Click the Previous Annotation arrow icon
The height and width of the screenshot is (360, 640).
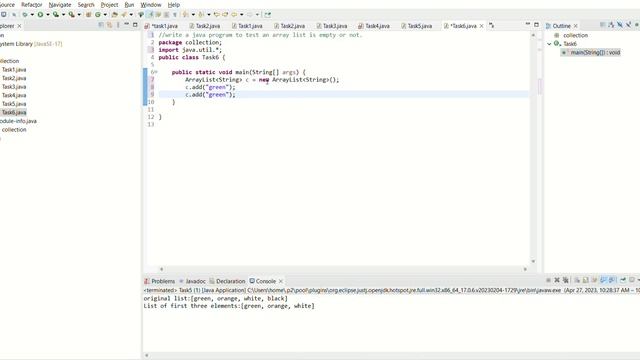201,14
